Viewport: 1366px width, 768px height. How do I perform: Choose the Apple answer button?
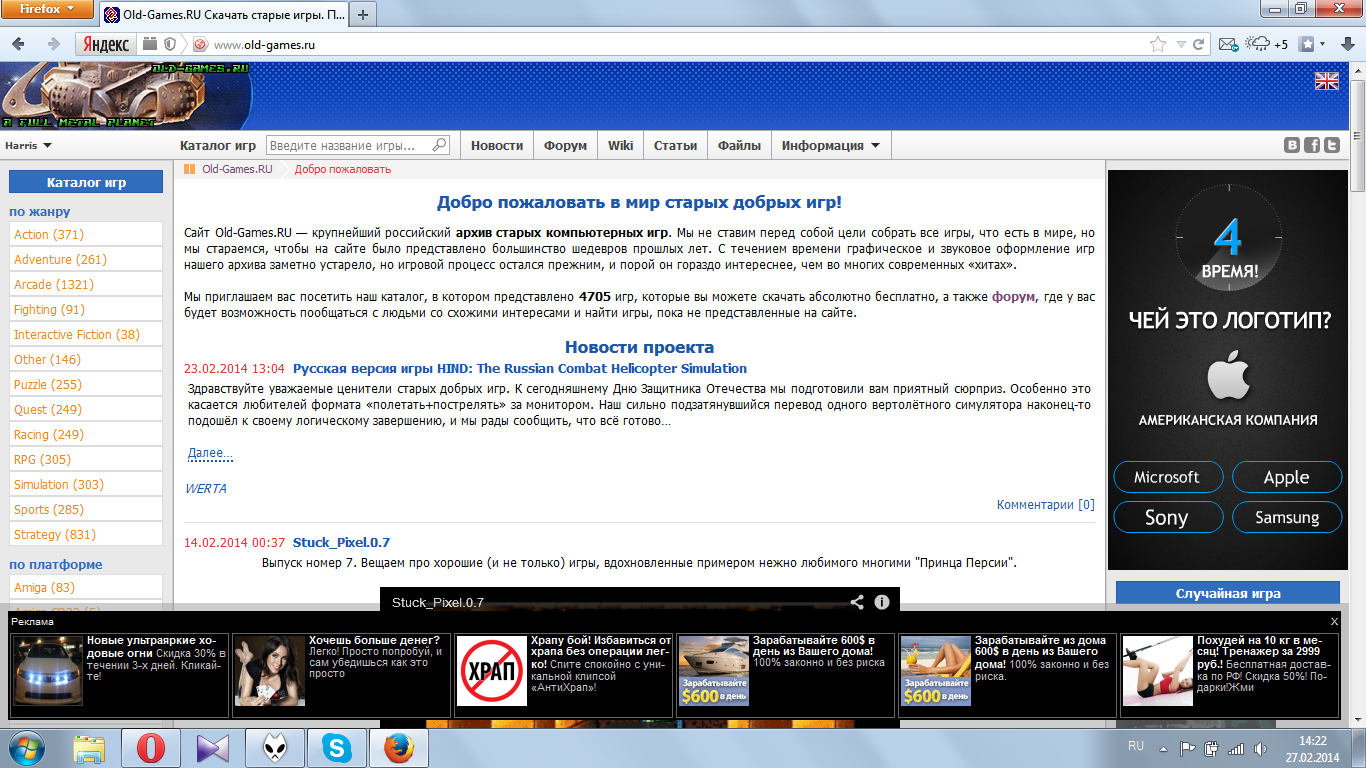pyautogui.click(x=1287, y=477)
